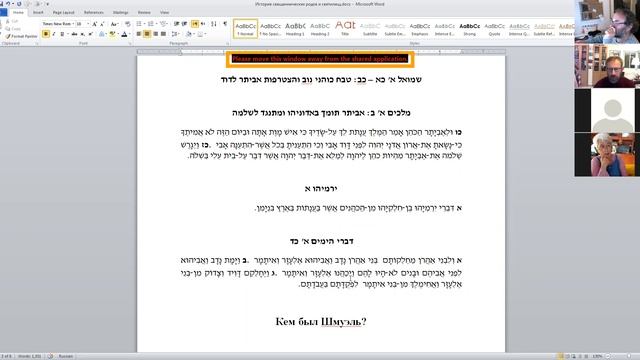
Task: Toggle Strikethrough formatting
Action: pos(74,34)
